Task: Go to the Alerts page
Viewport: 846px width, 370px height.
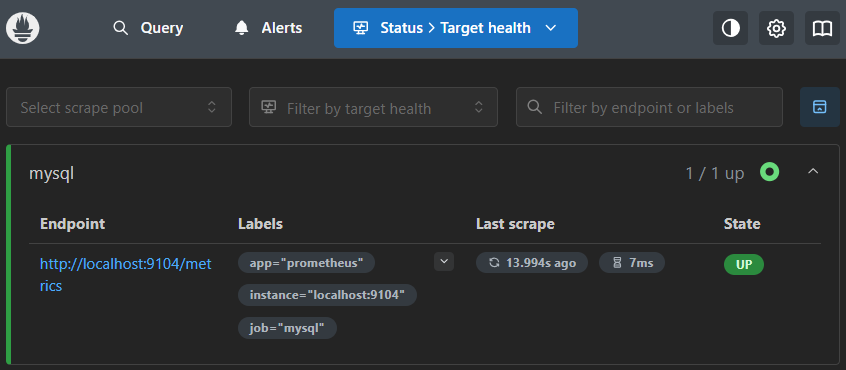Action: [x=268, y=28]
